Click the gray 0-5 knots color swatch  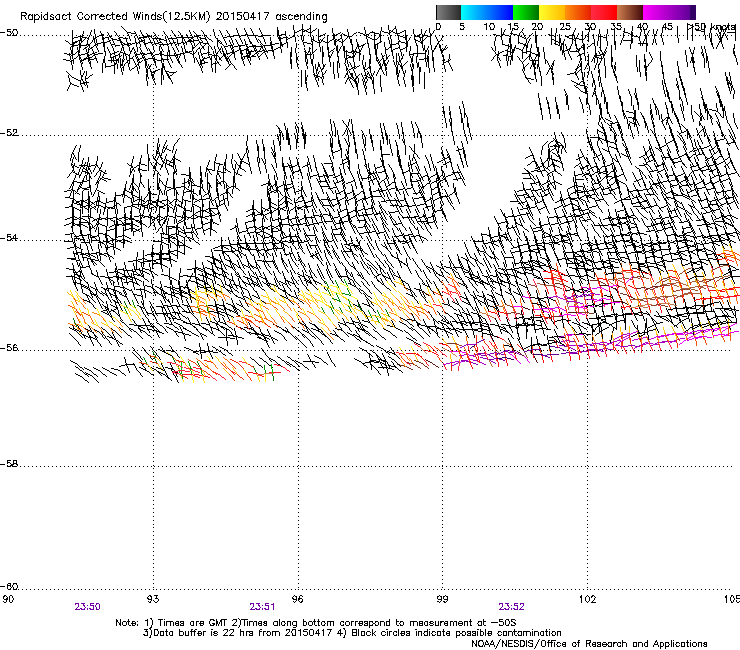(x=448, y=12)
